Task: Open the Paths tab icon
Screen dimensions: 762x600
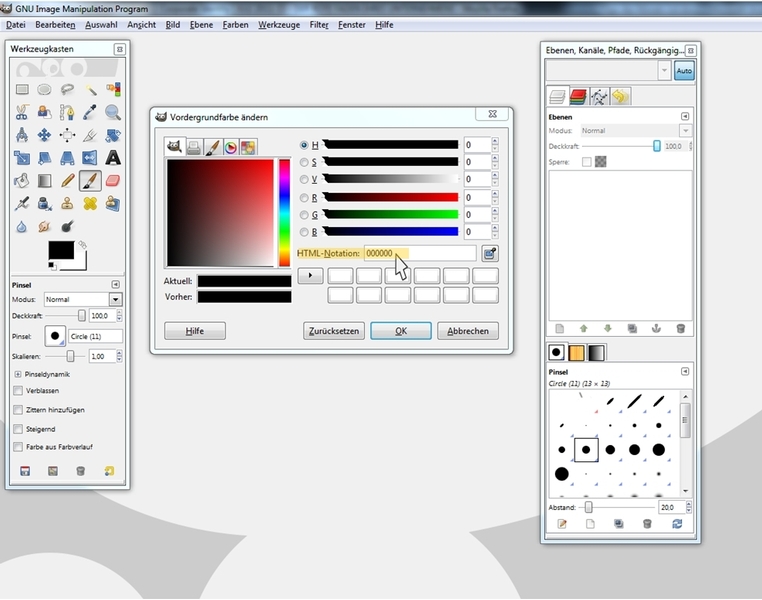Action: pos(599,97)
